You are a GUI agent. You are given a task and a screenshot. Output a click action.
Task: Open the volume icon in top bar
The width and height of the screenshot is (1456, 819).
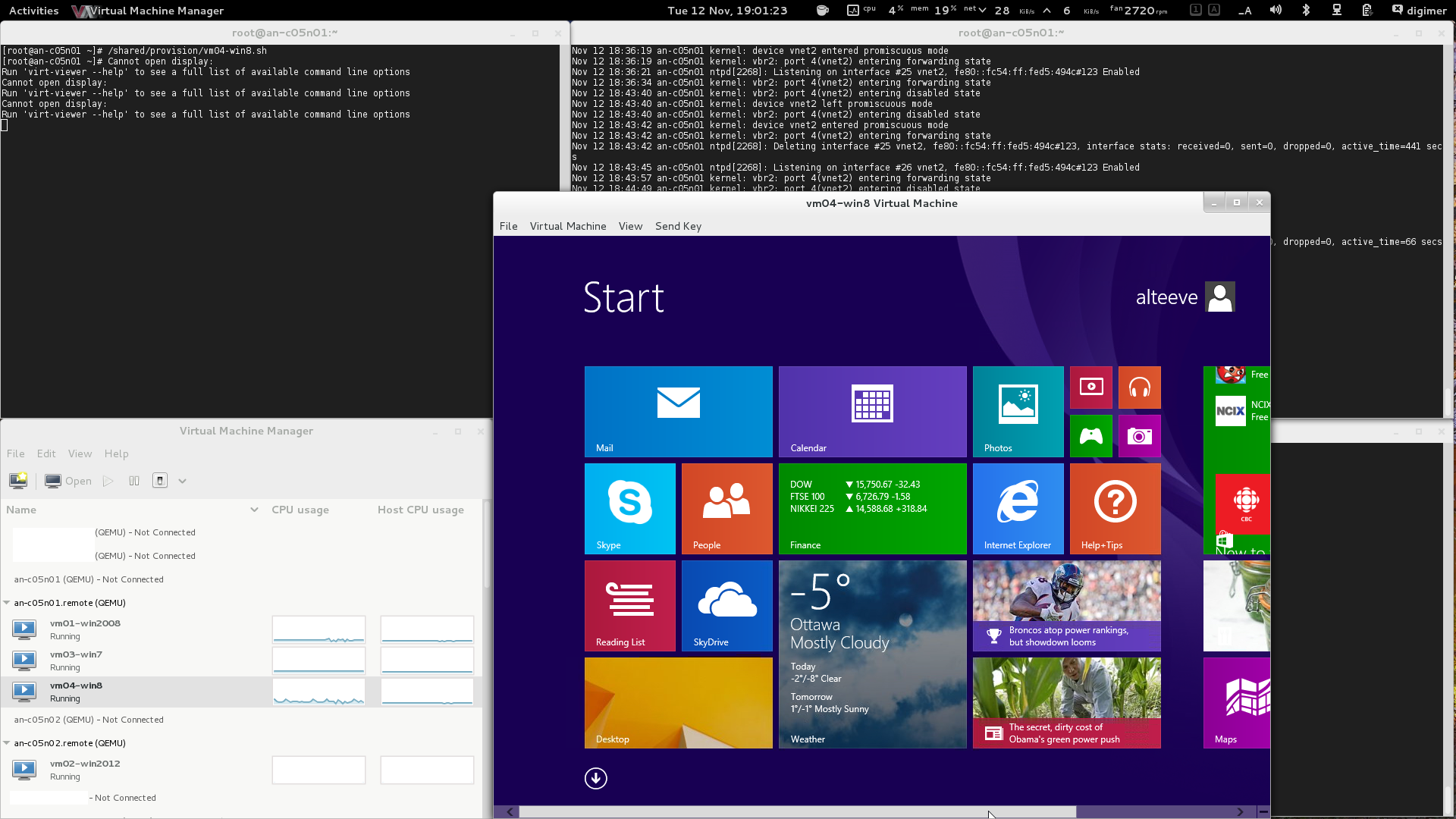click(x=1276, y=11)
